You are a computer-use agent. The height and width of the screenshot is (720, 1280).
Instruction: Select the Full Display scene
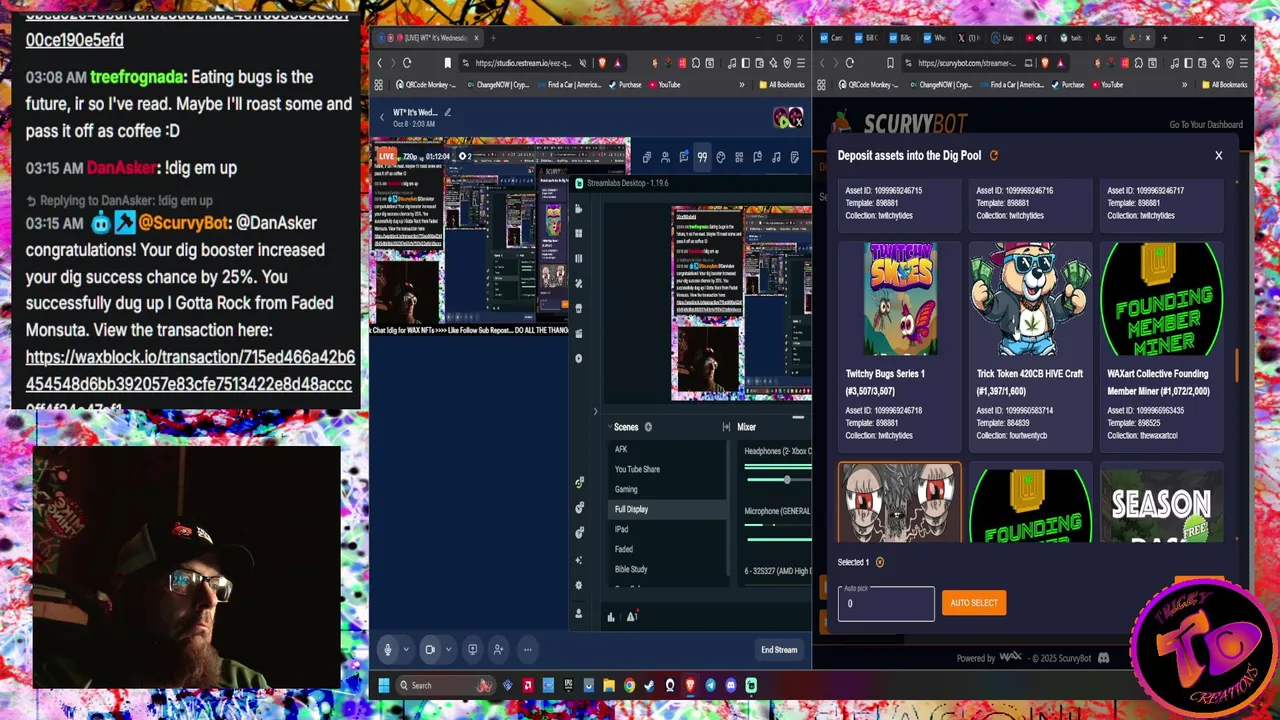click(668, 509)
